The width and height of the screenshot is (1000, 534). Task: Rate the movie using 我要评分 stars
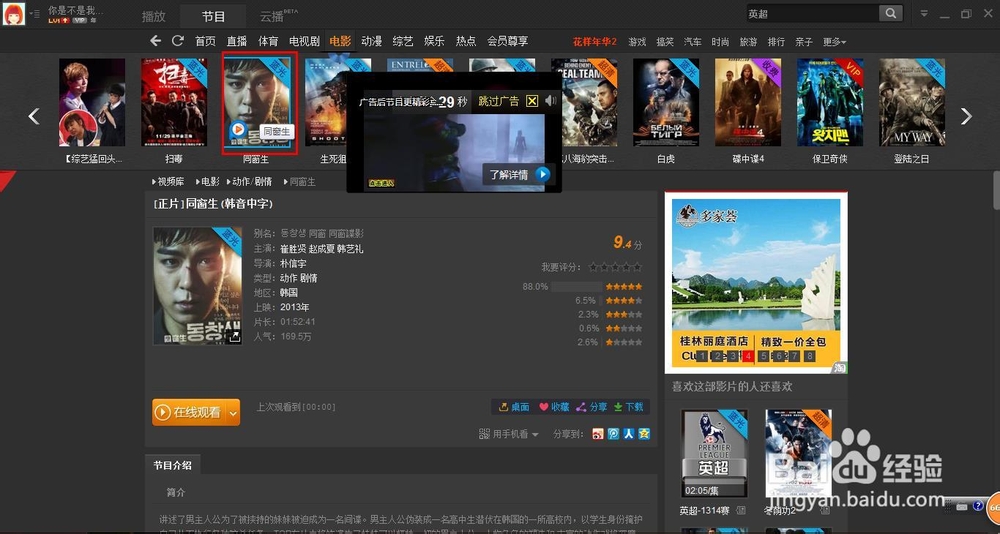615,267
